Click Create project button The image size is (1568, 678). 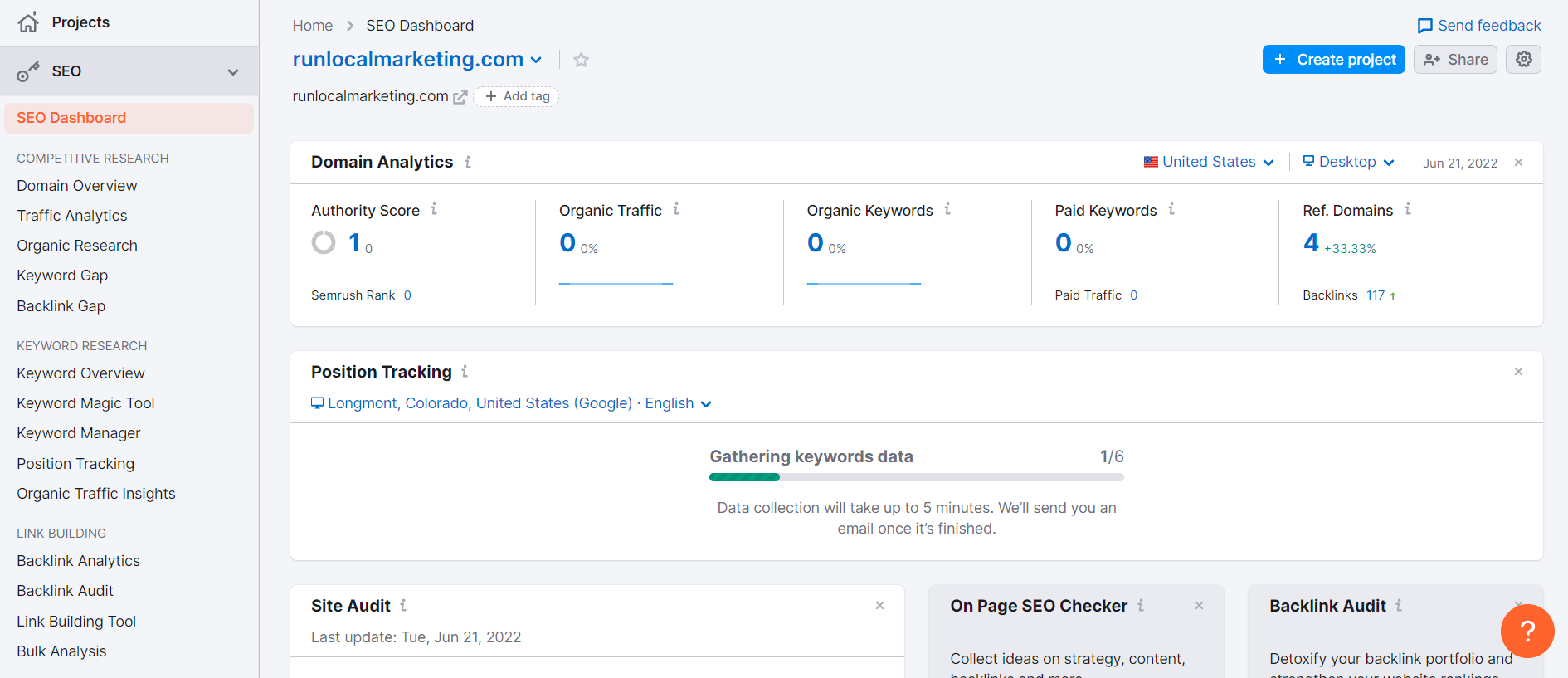coord(1334,60)
